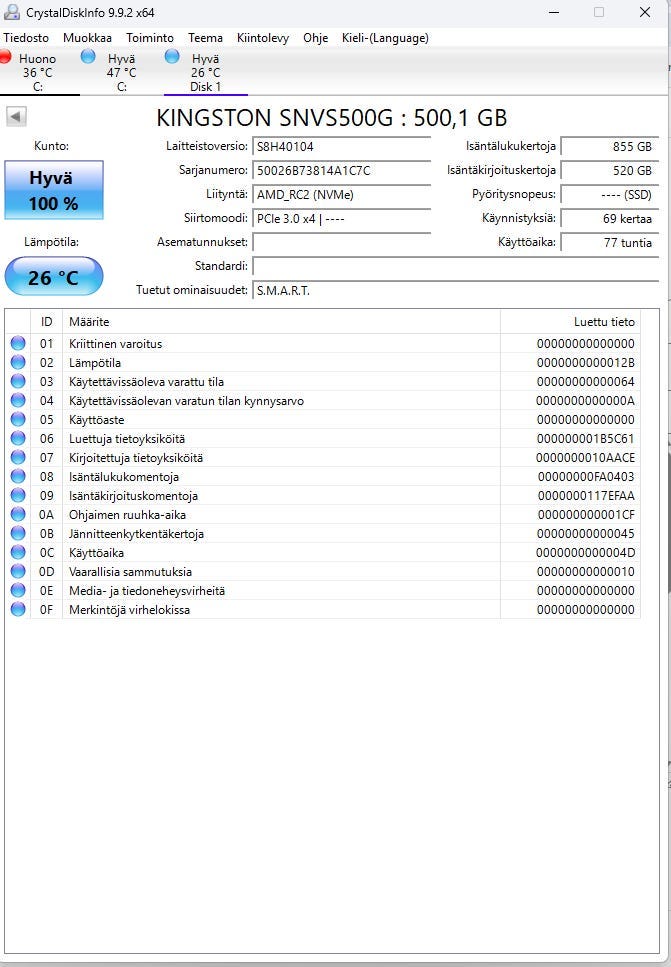Open the Kiintolevy menu

point(263,38)
